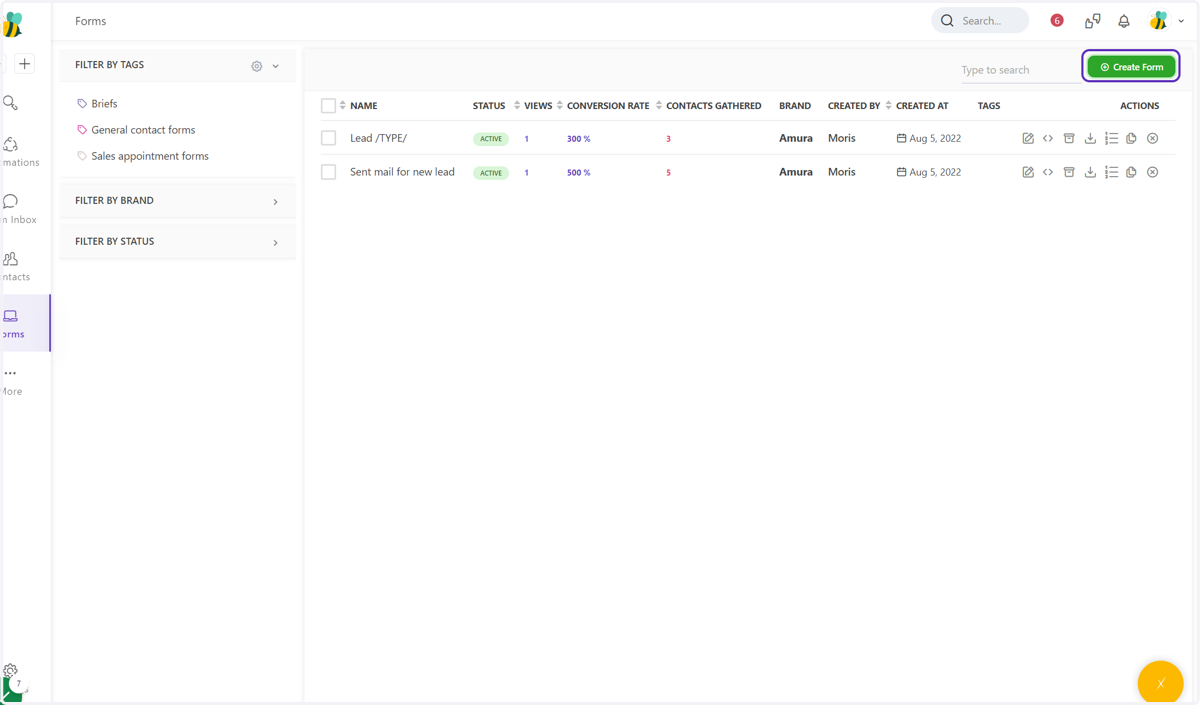Click contacts gathered count 5

(668, 173)
